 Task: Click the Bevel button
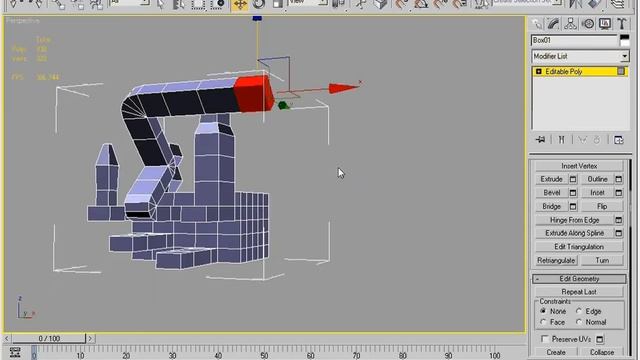coord(551,193)
